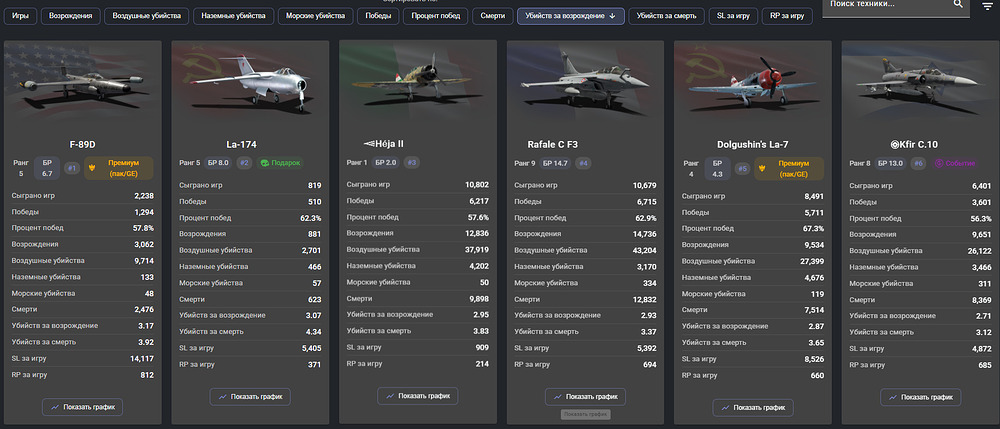
Task: Click the sort direction arrow on Убийств за возрождение
Action: click(612, 16)
